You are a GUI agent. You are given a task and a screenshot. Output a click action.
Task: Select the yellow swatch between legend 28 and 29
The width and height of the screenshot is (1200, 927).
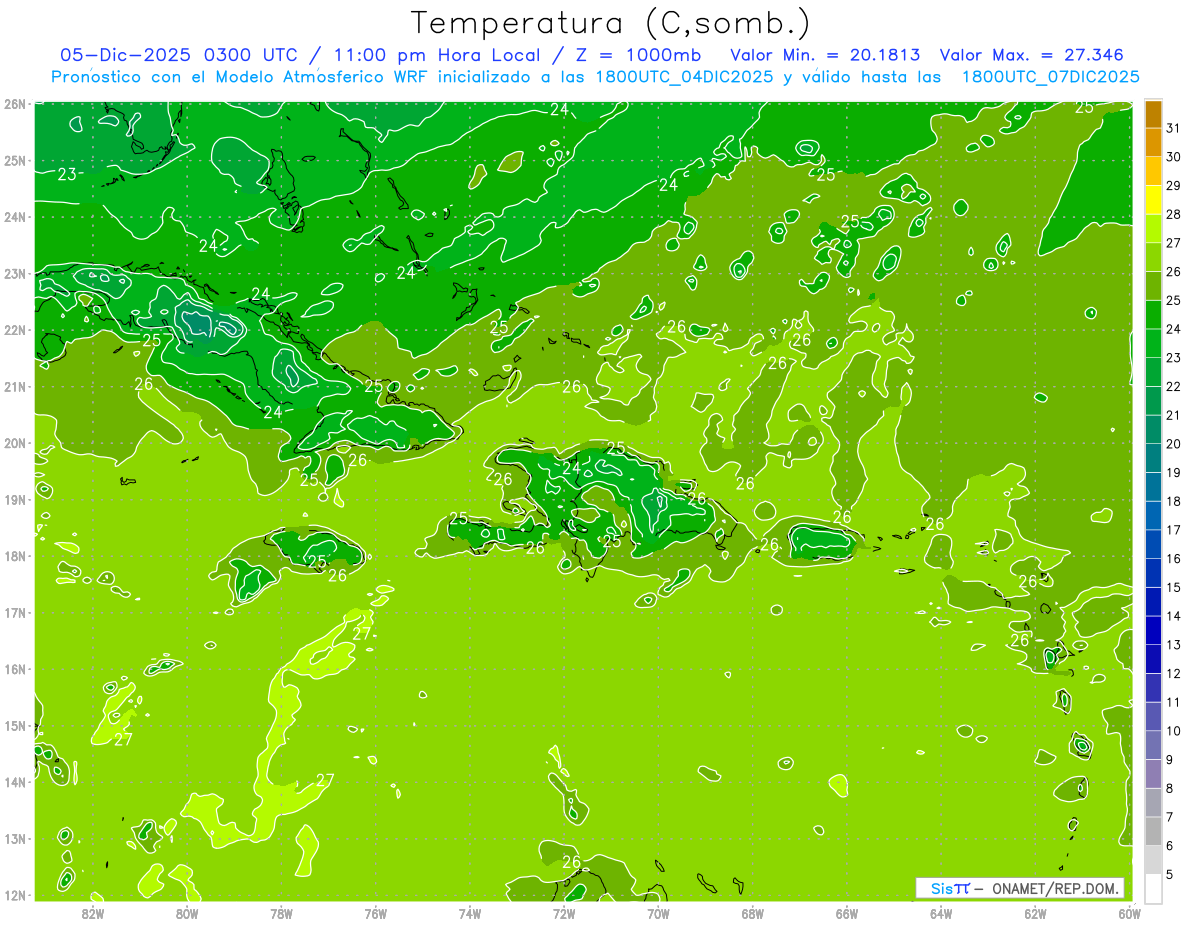tap(1154, 200)
